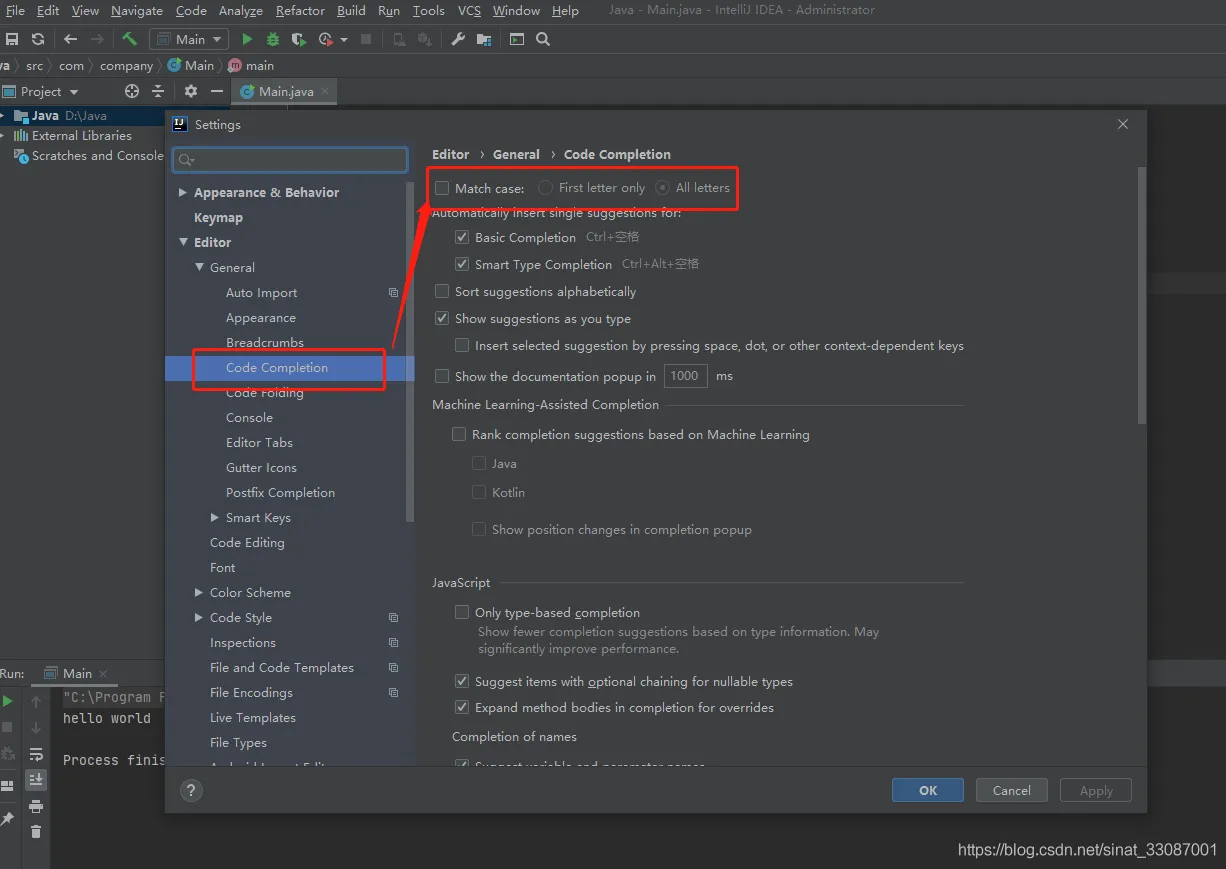Open the Main run configuration dropdown
The width and height of the screenshot is (1226, 869).
[189, 39]
